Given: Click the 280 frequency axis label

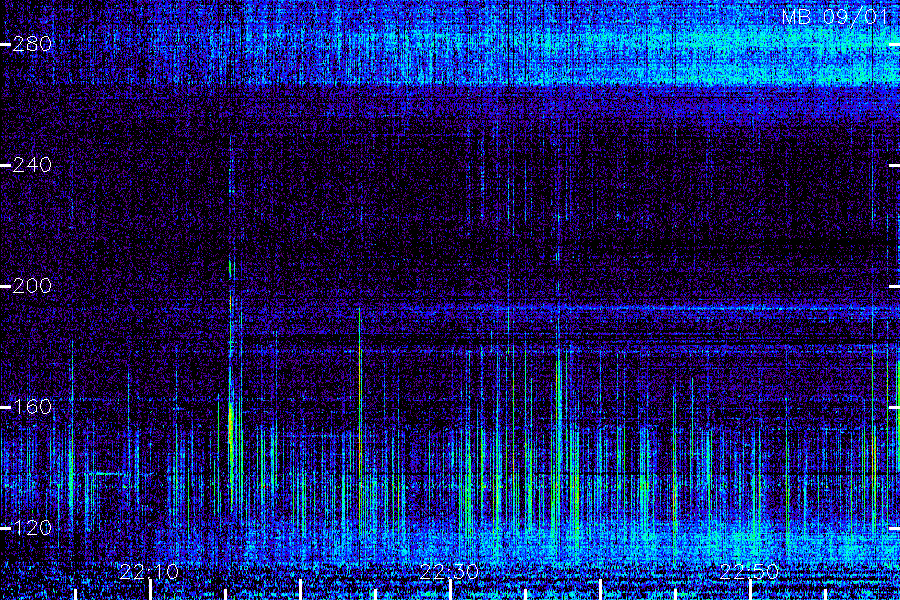Looking at the screenshot, I should coord(32,44).
